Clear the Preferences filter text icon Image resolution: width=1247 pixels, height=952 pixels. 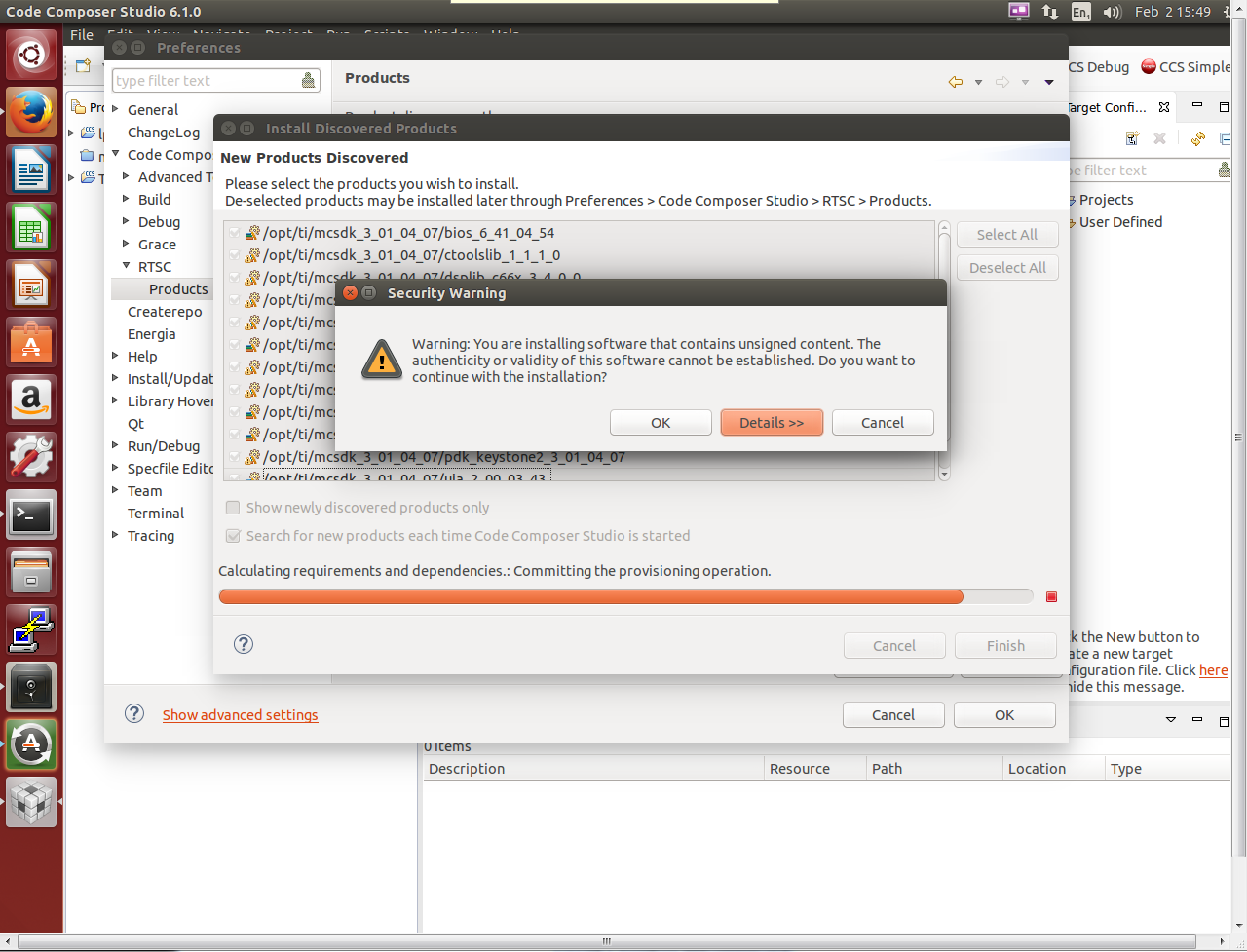pyautogui.click(x=309, y=80)
